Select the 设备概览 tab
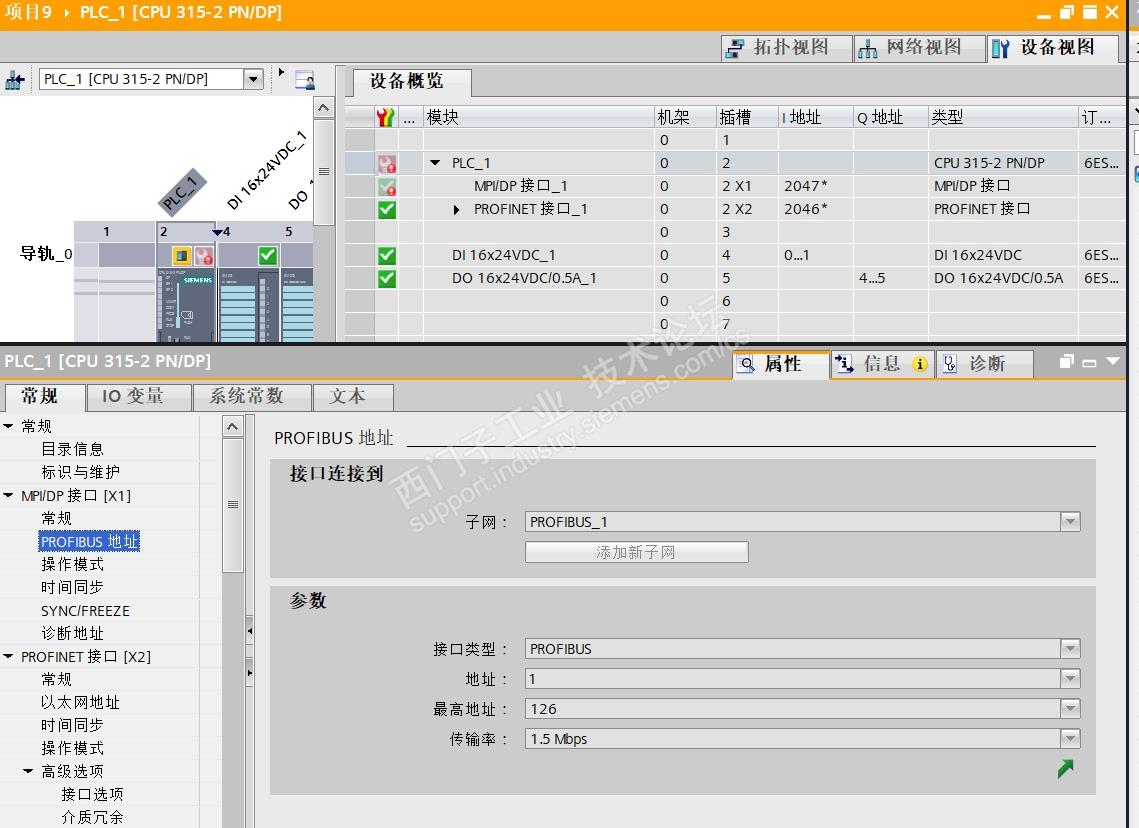Viewport: 1139px width, 828px height. (x=410, y=81)
